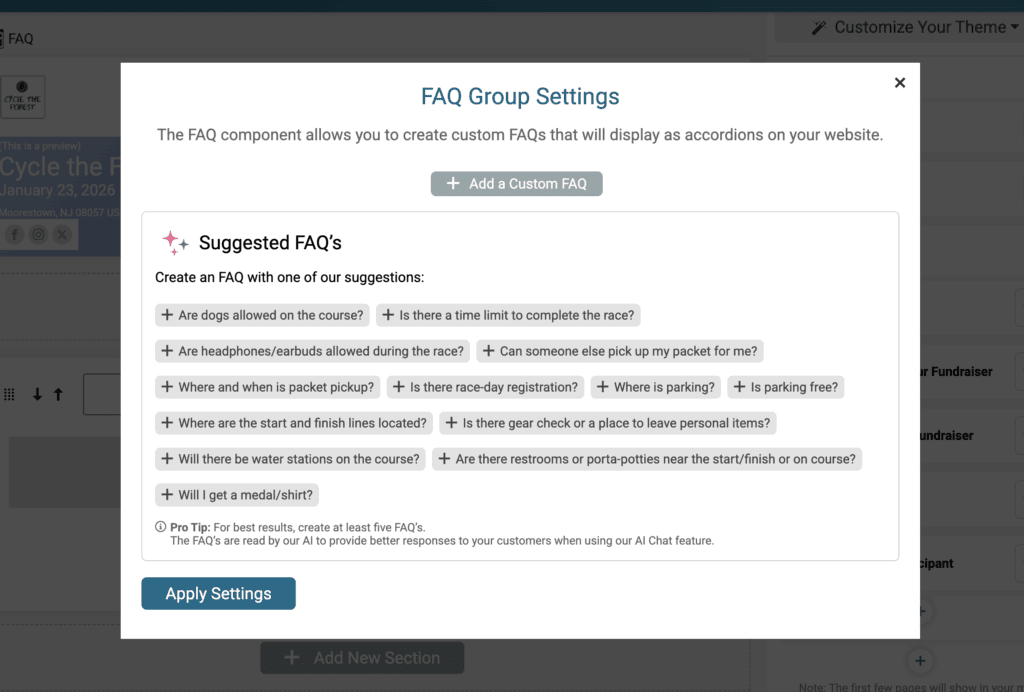
Task: Add the packet pickup by someone else FAQ
Action: (x=621, y=351)
